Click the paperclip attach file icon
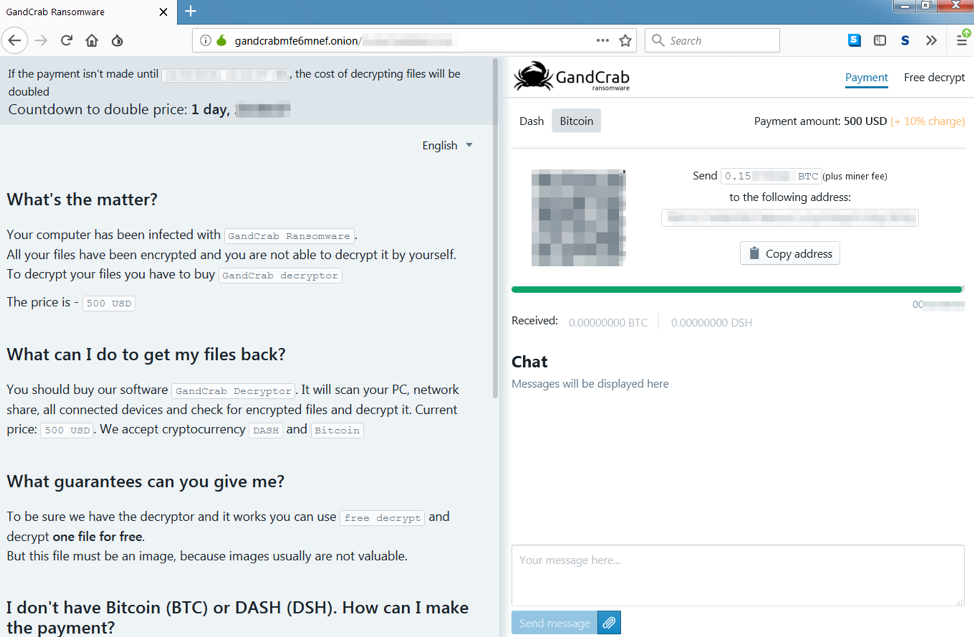 pyautogui.click(x=609, y=623)
